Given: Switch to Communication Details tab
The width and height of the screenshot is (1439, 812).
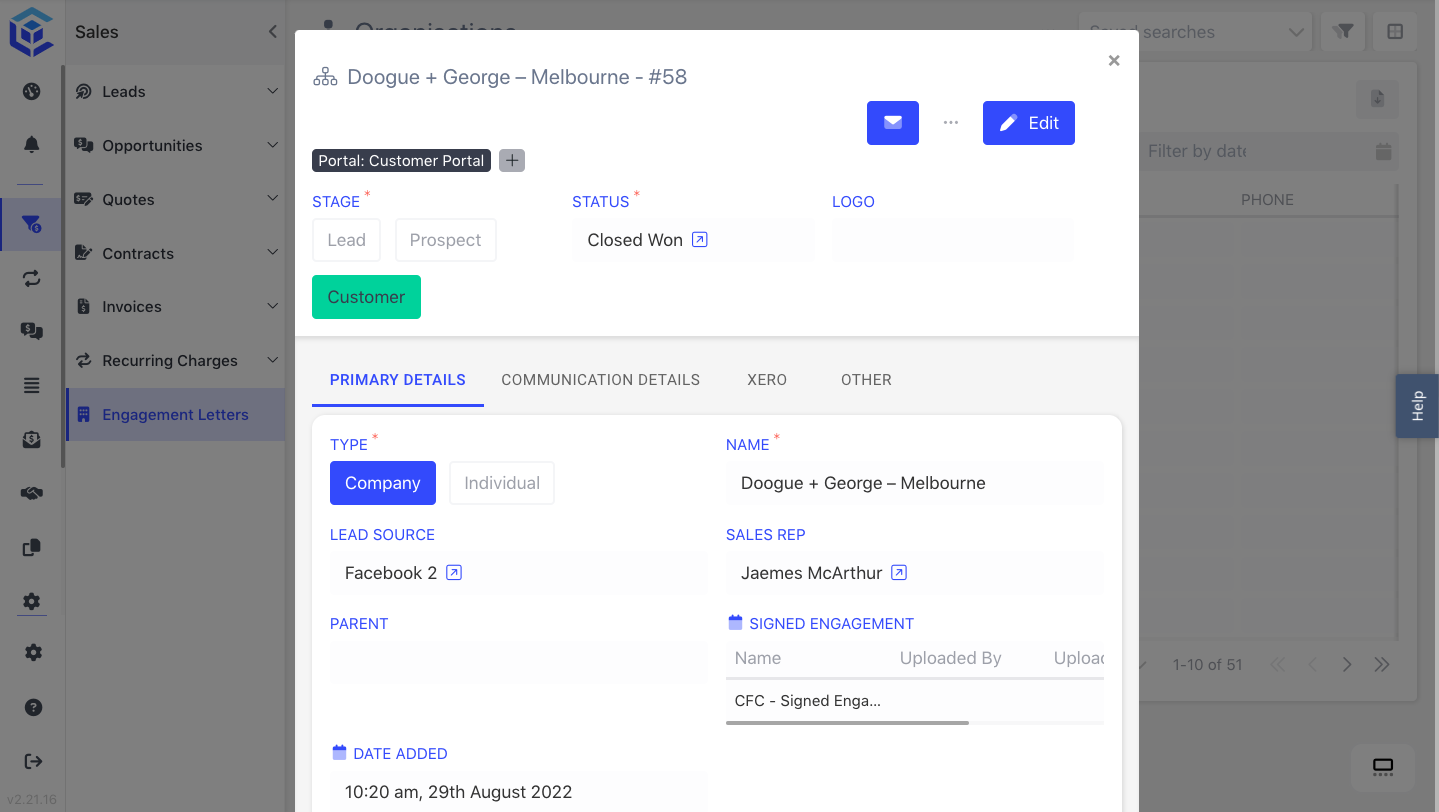Looking at the screenshot, I should [601, 380].
